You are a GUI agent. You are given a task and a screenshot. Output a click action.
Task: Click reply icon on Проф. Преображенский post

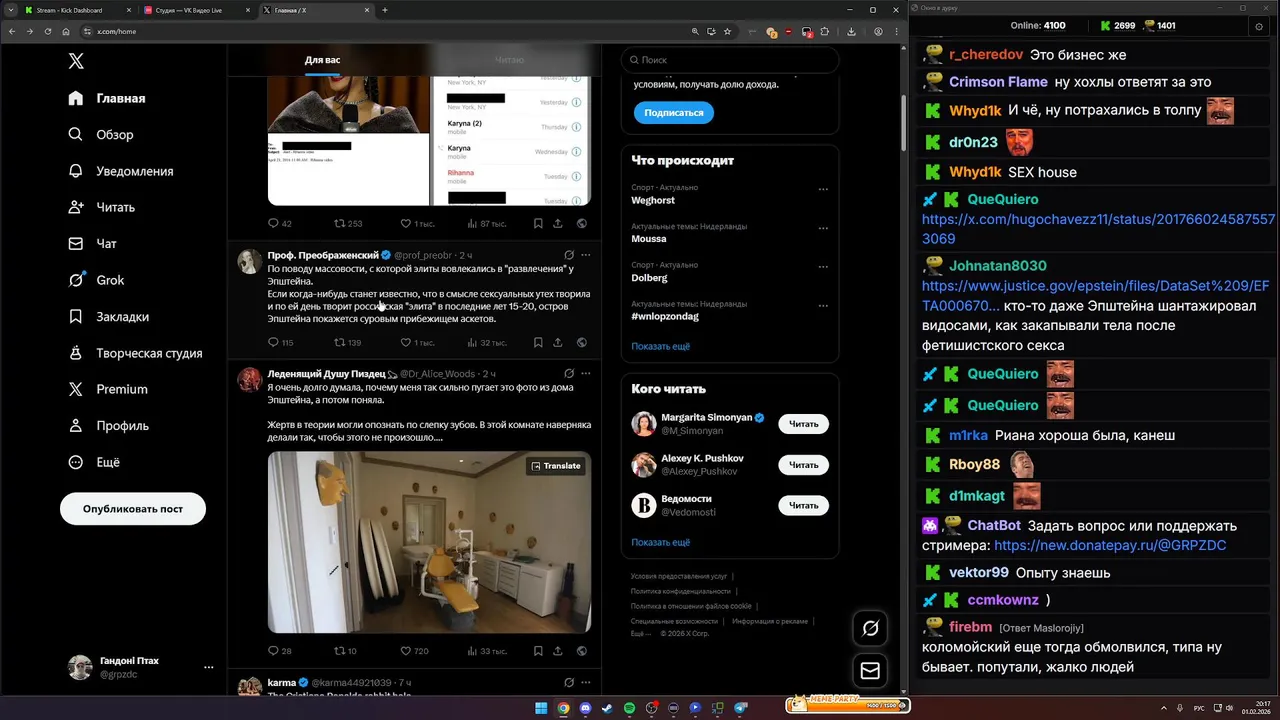point(273,343)
